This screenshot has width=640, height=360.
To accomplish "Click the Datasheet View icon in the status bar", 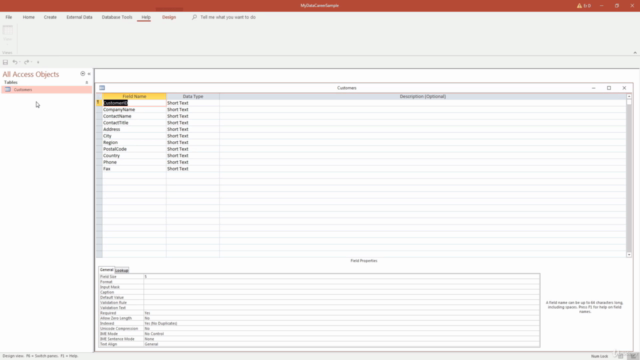I will [620, 356].
